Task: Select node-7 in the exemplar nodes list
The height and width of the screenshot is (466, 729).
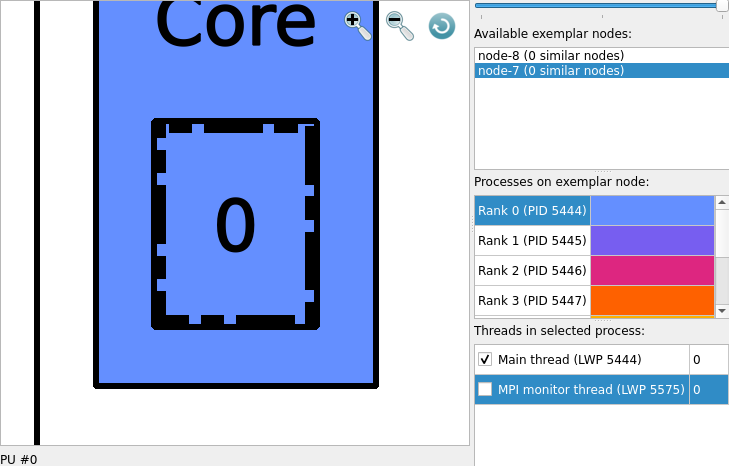Action: [551, 71]
